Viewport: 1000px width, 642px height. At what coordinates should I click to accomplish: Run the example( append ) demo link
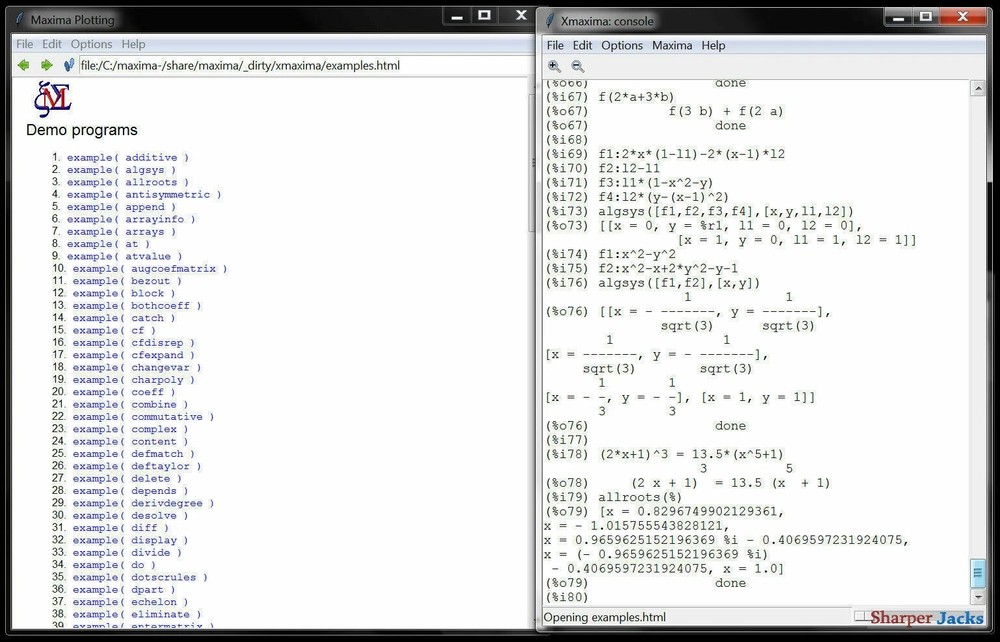click(x=121, y=207)
